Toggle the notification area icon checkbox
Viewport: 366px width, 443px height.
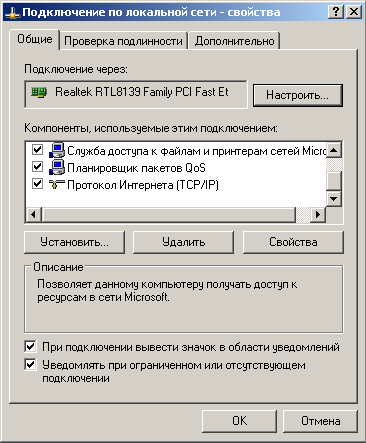(30, 347)
